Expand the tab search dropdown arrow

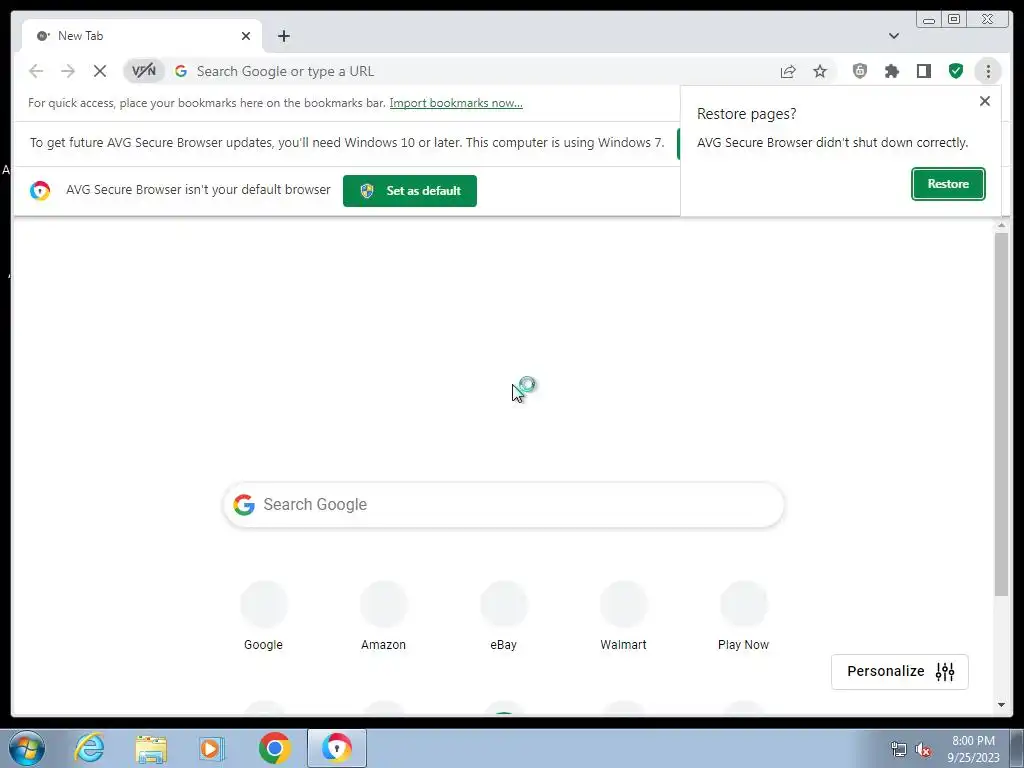tap(893, 36)
